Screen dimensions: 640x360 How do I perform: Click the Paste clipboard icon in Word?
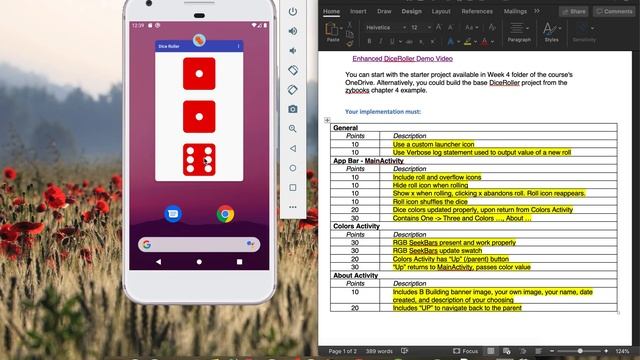coord(332,29)
